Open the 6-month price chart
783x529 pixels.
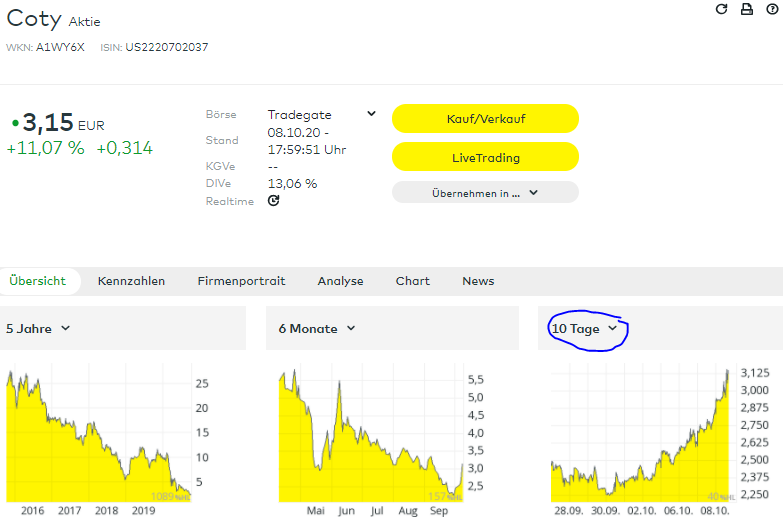pyautogui.click(x=370, y=435)
